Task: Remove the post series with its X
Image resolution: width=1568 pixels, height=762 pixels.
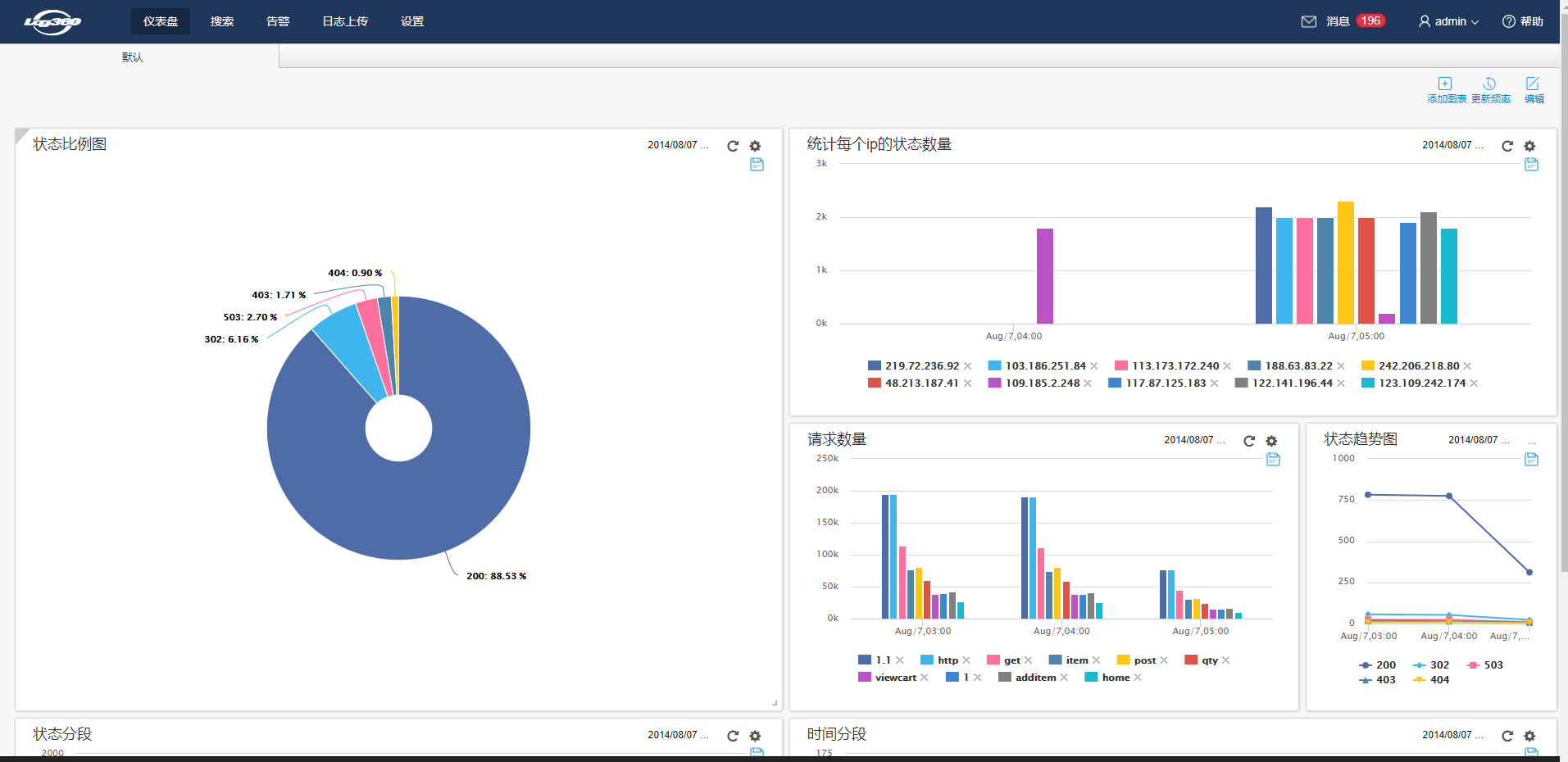Action: [x=1164, y=660]
